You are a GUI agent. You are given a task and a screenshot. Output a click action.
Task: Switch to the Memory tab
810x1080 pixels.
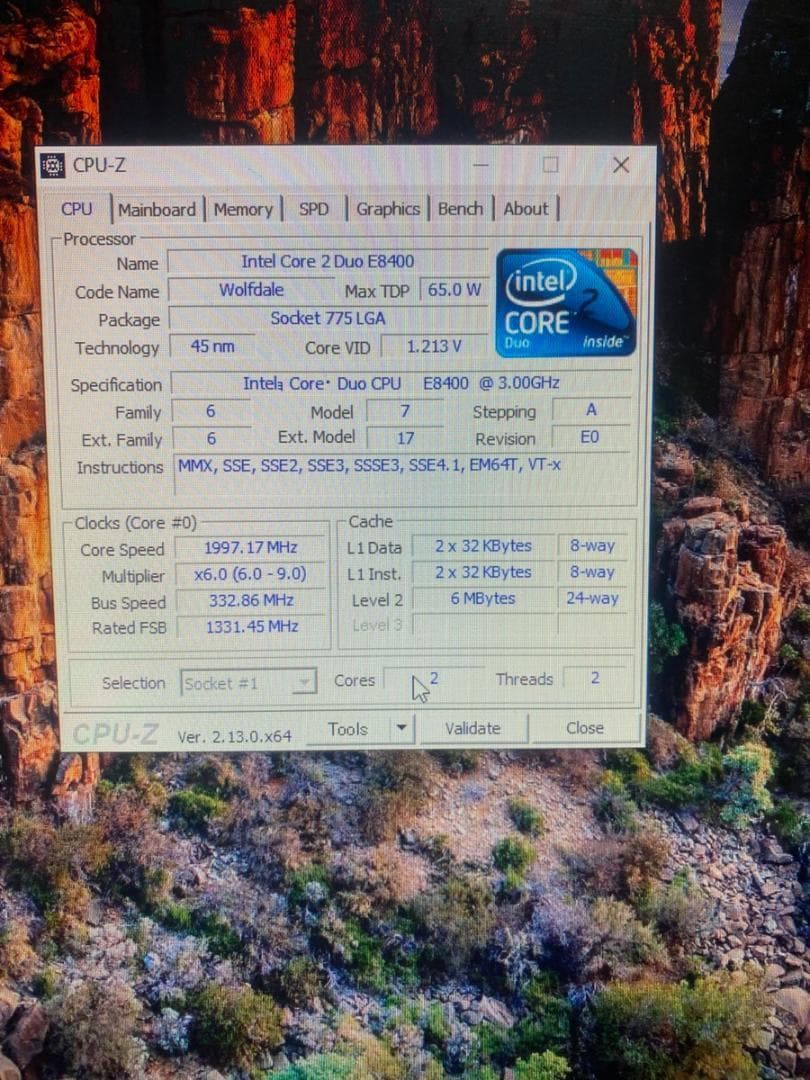pyautogui.click(x=243, y=209)
